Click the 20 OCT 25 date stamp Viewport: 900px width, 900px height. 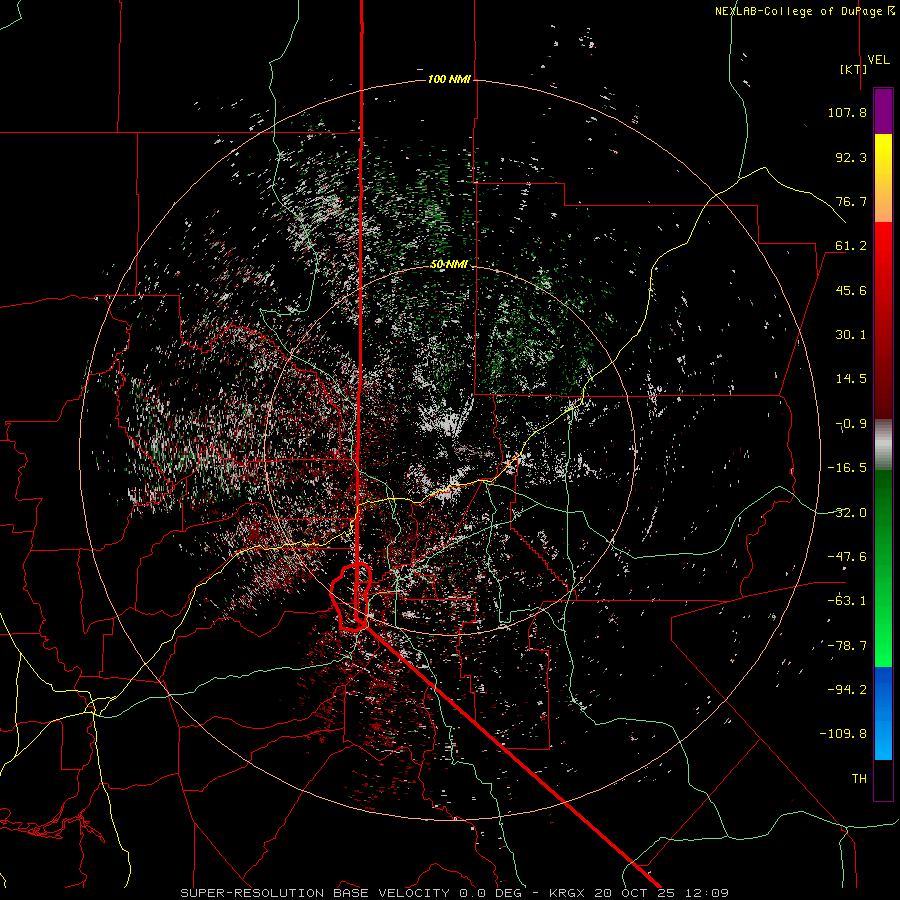click(634, 893)
